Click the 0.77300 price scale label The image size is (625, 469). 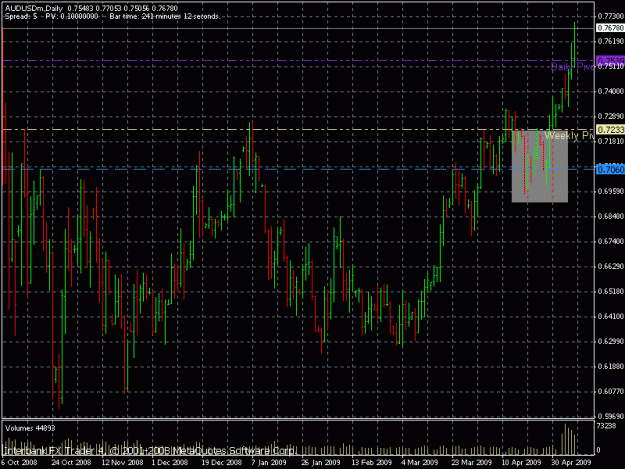pyautogui.click(x=611, y=16)
